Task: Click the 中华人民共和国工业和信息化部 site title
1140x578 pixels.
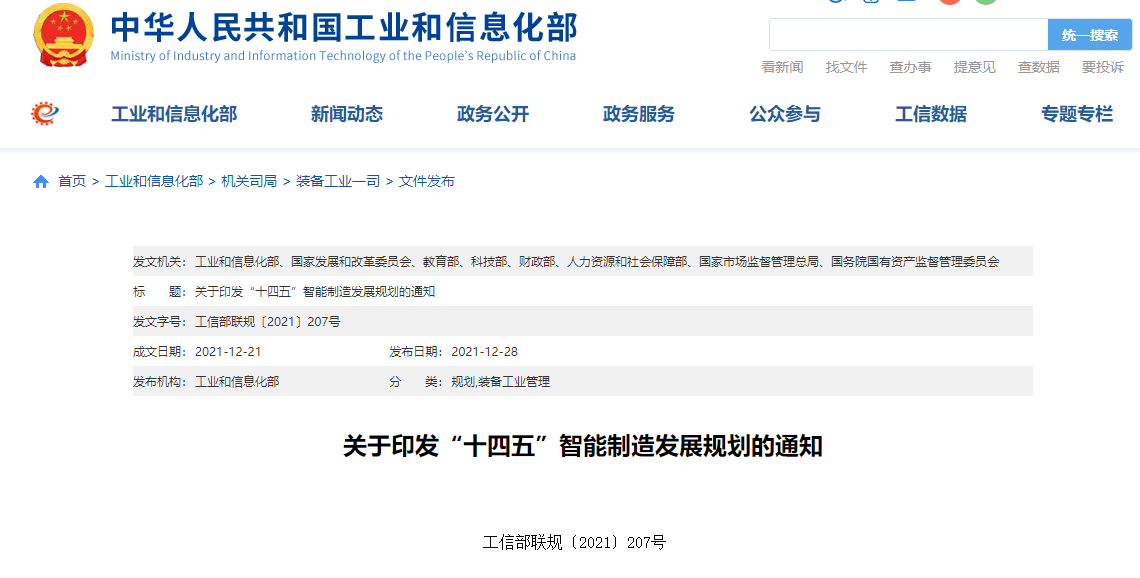Action: [344, 27]
